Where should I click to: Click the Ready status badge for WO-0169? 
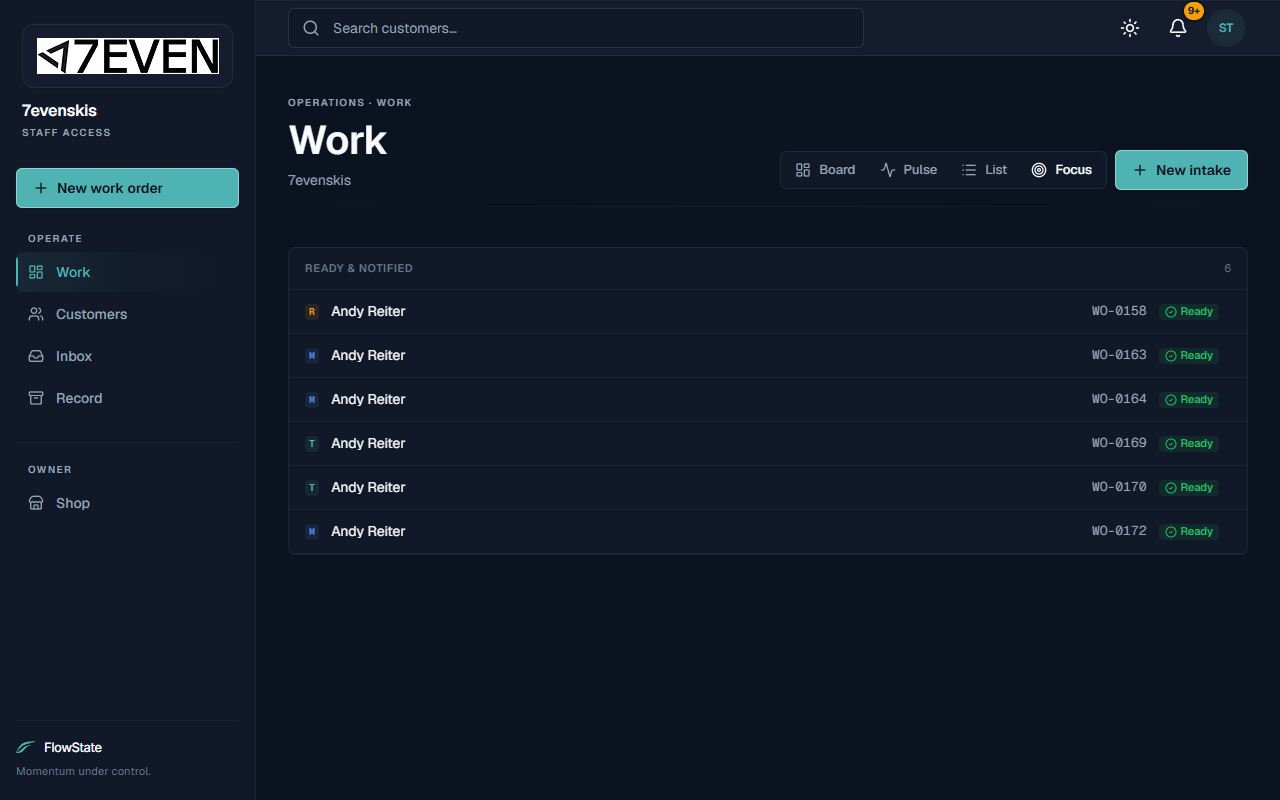(1189, 444)
